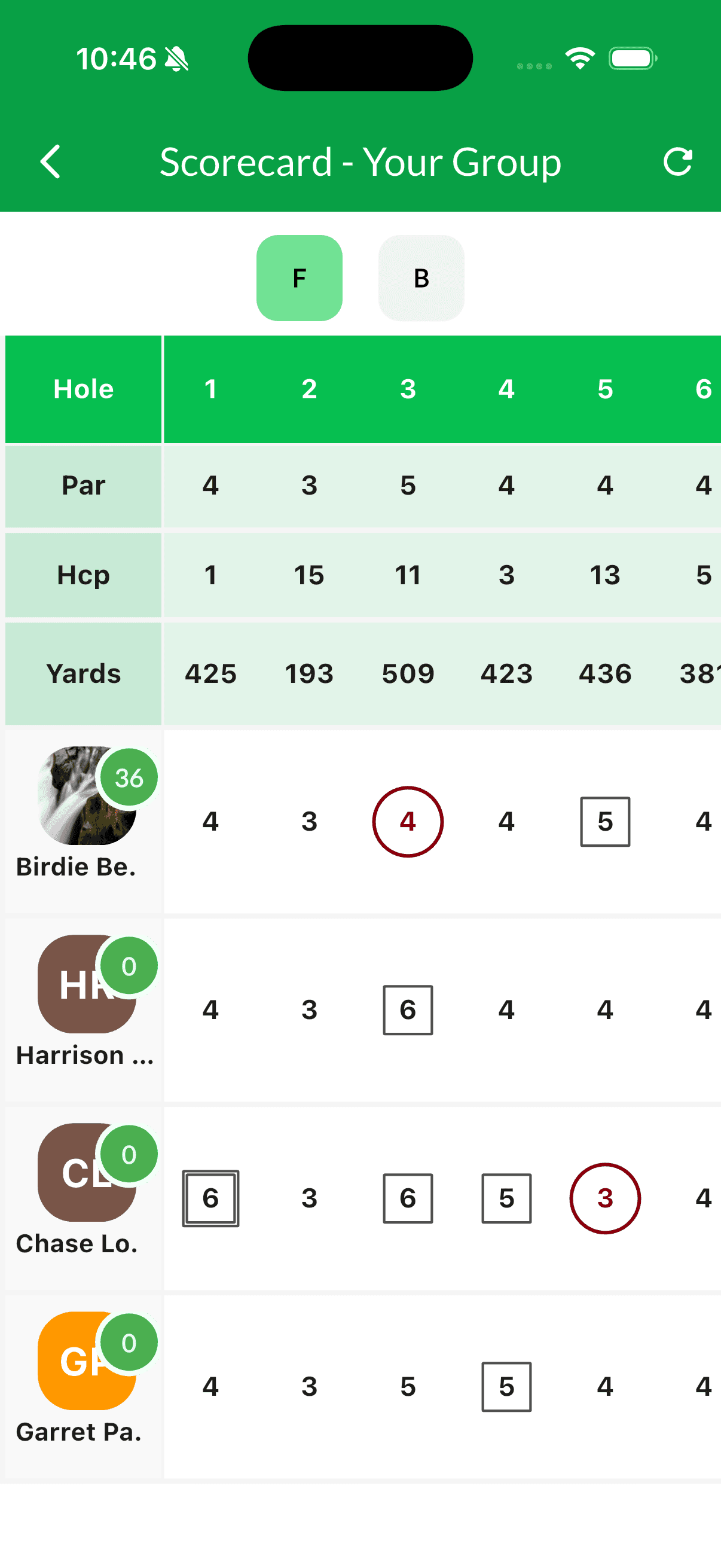This screenshot has width=721, height=1568.
Task: Switch to front nine F tab
Action: [300, 278]
